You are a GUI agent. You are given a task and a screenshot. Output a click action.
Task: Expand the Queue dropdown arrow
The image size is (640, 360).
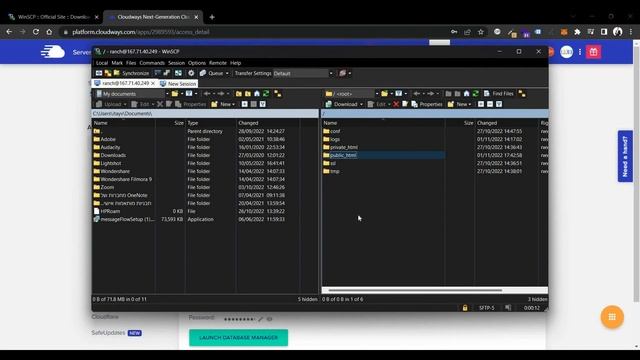pyautogui.click(x=227, y=73)
